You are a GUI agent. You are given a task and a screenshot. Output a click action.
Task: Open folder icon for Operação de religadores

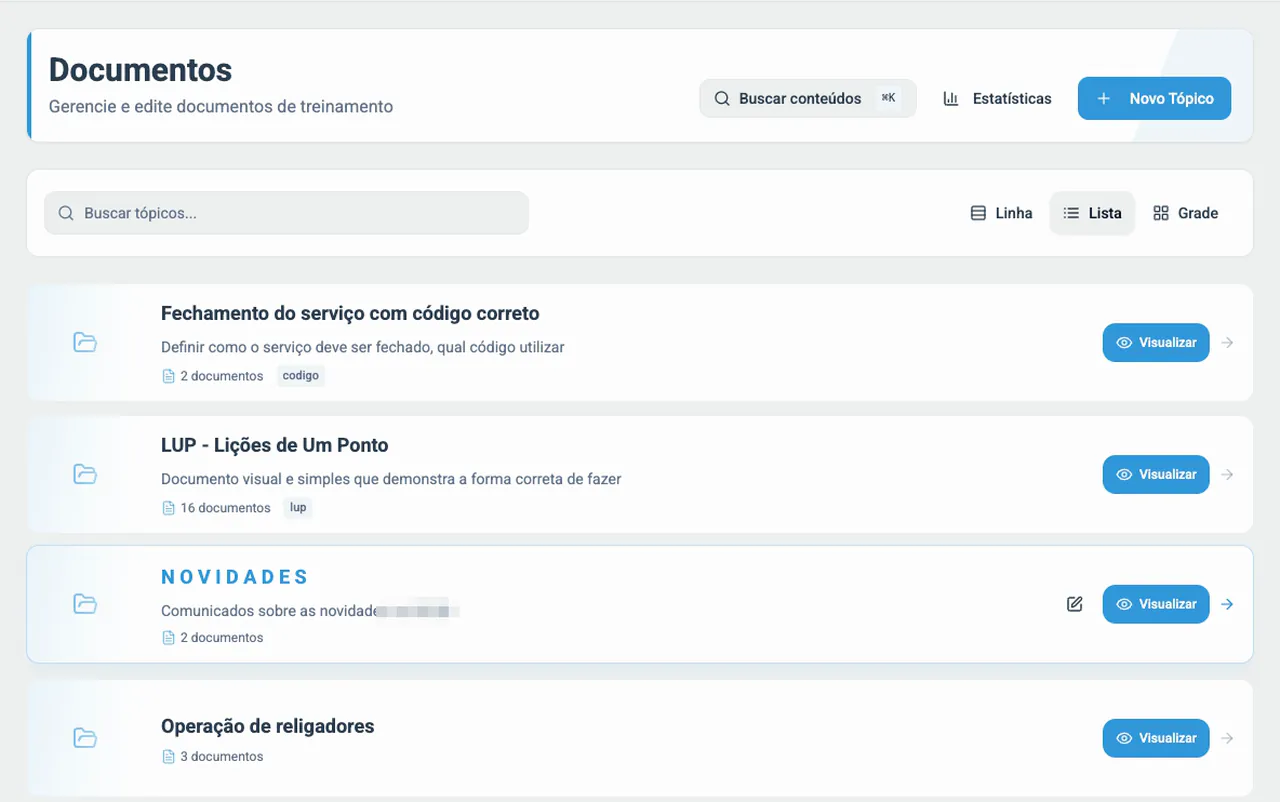point(85,738)
